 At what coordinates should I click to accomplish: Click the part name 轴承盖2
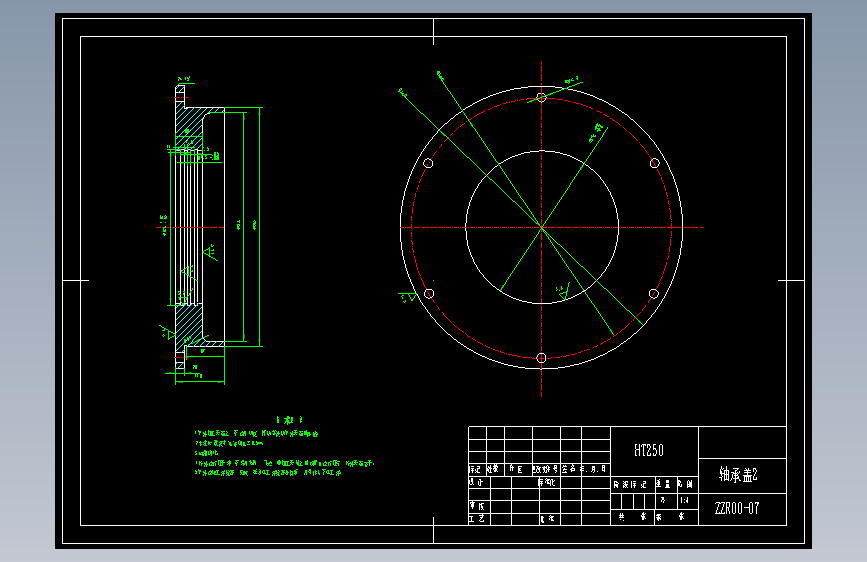[738, 475]
